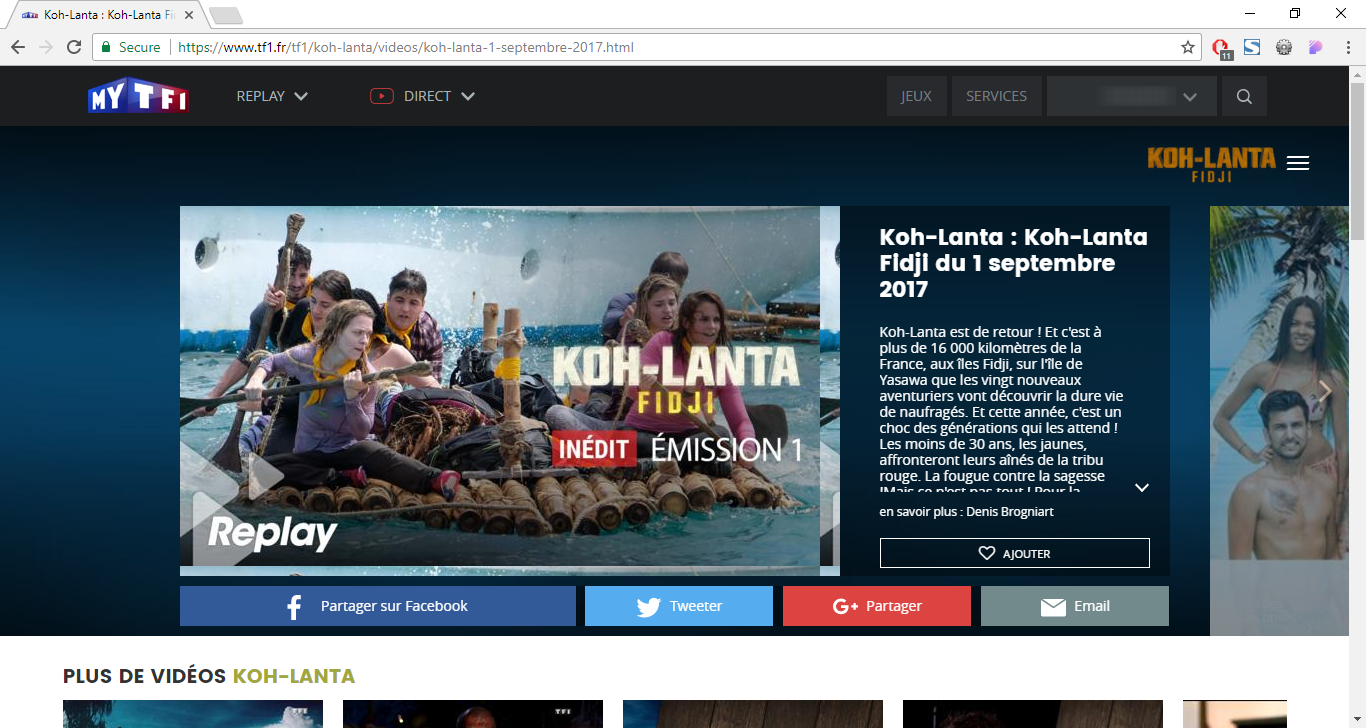This screenshot has width=1366, height=728.
Task: Play the Koh-Lanta Émission 1 video
Action: click(x=510, y=391)
